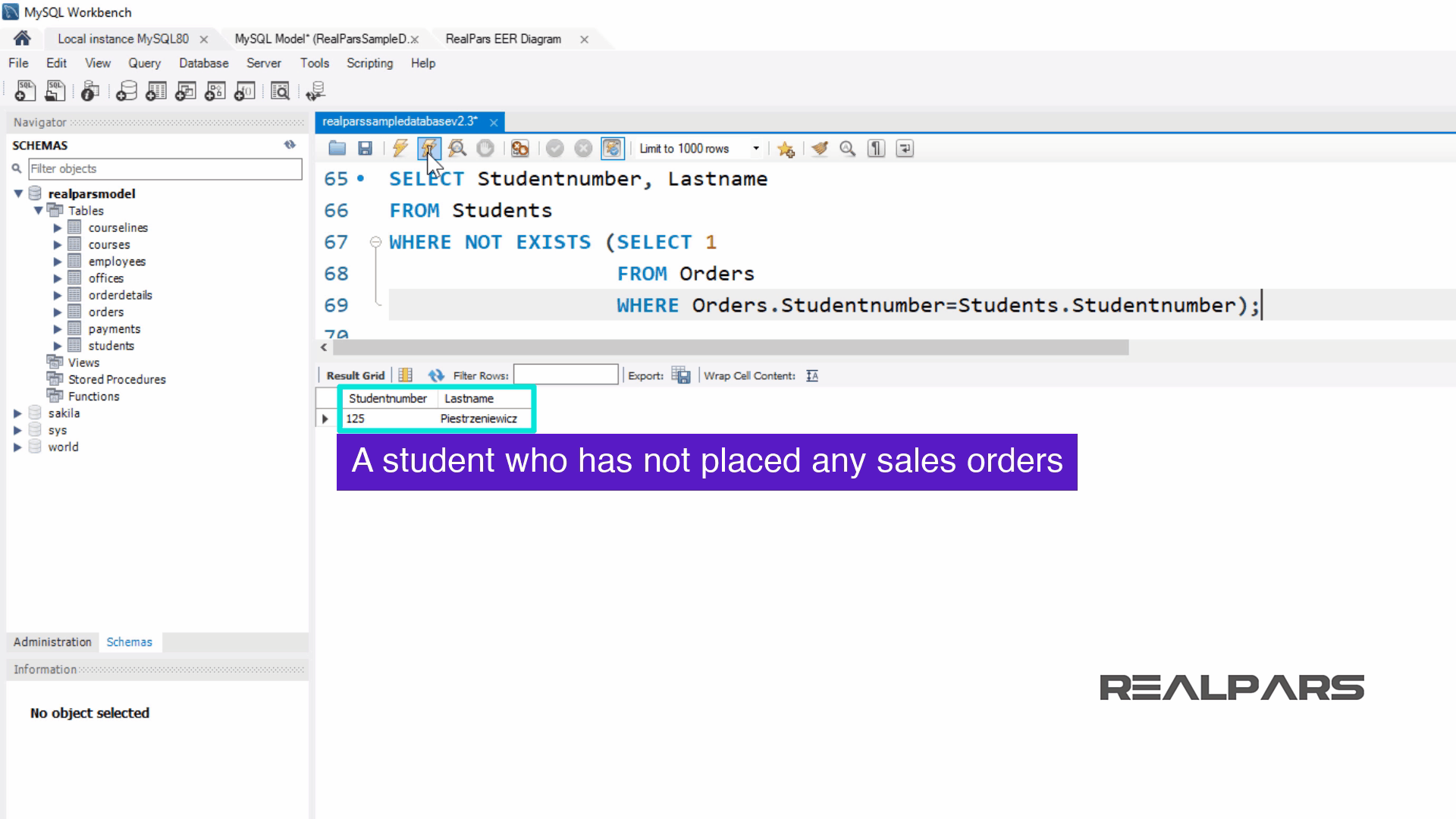This screenshot has height=819, width=1456.
Task: Toggle autocommit mode button
Action: click(612, 149)
